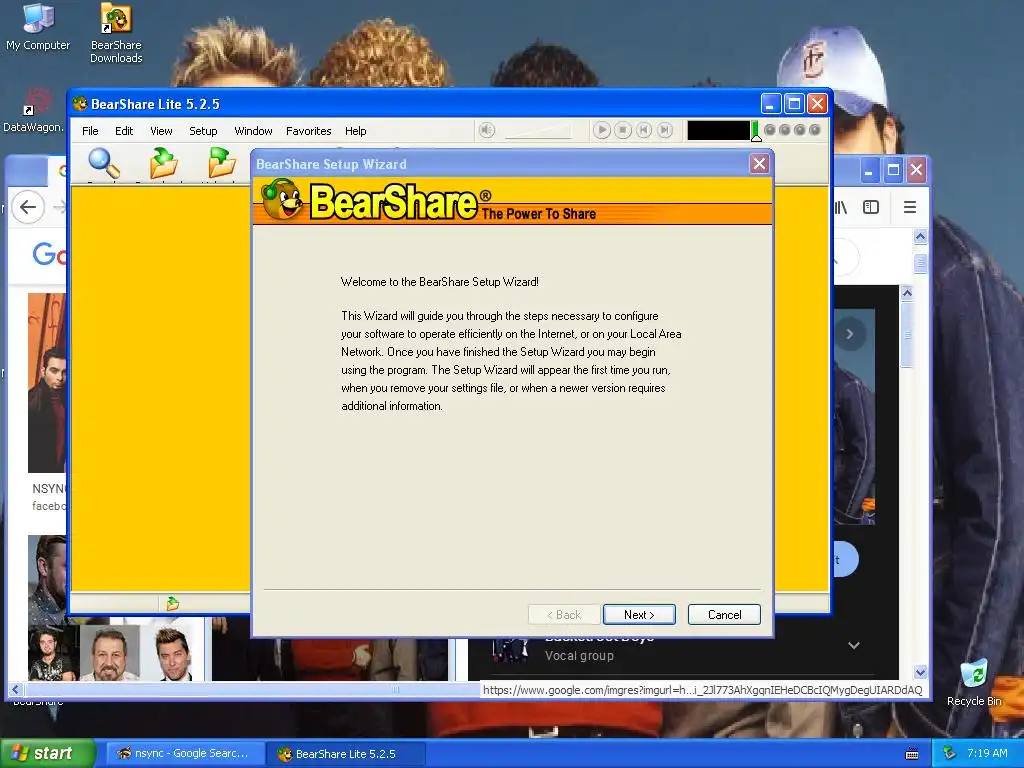
Task: Click the keyboard icon in the system tray
Action: (x=912, y=754)
